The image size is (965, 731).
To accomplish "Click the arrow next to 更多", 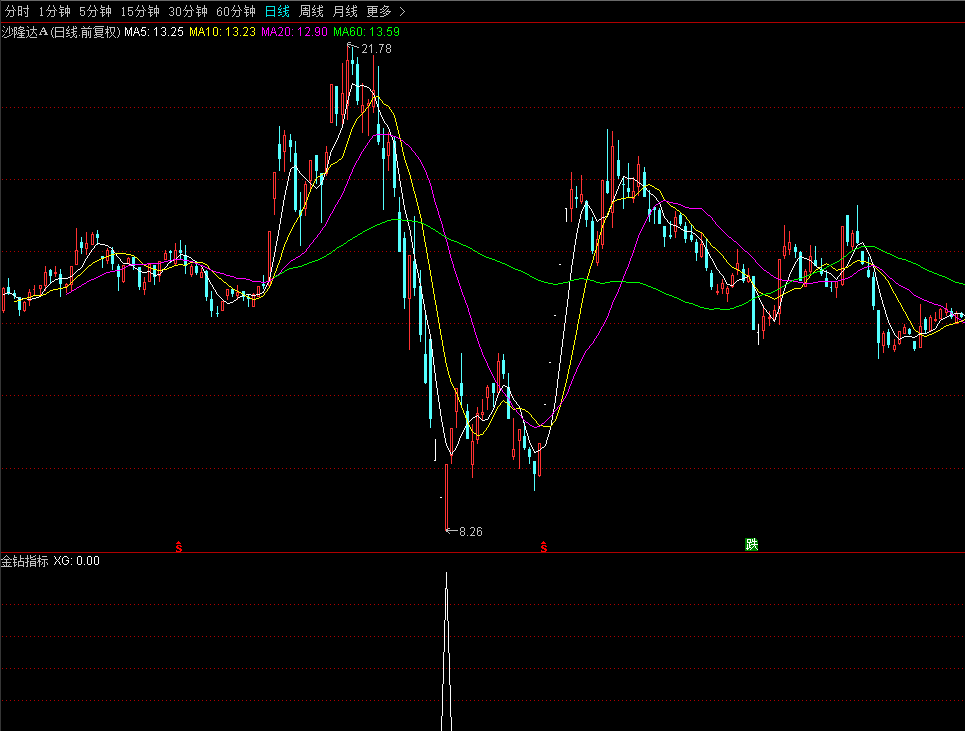I will click(x=402, y=11).
